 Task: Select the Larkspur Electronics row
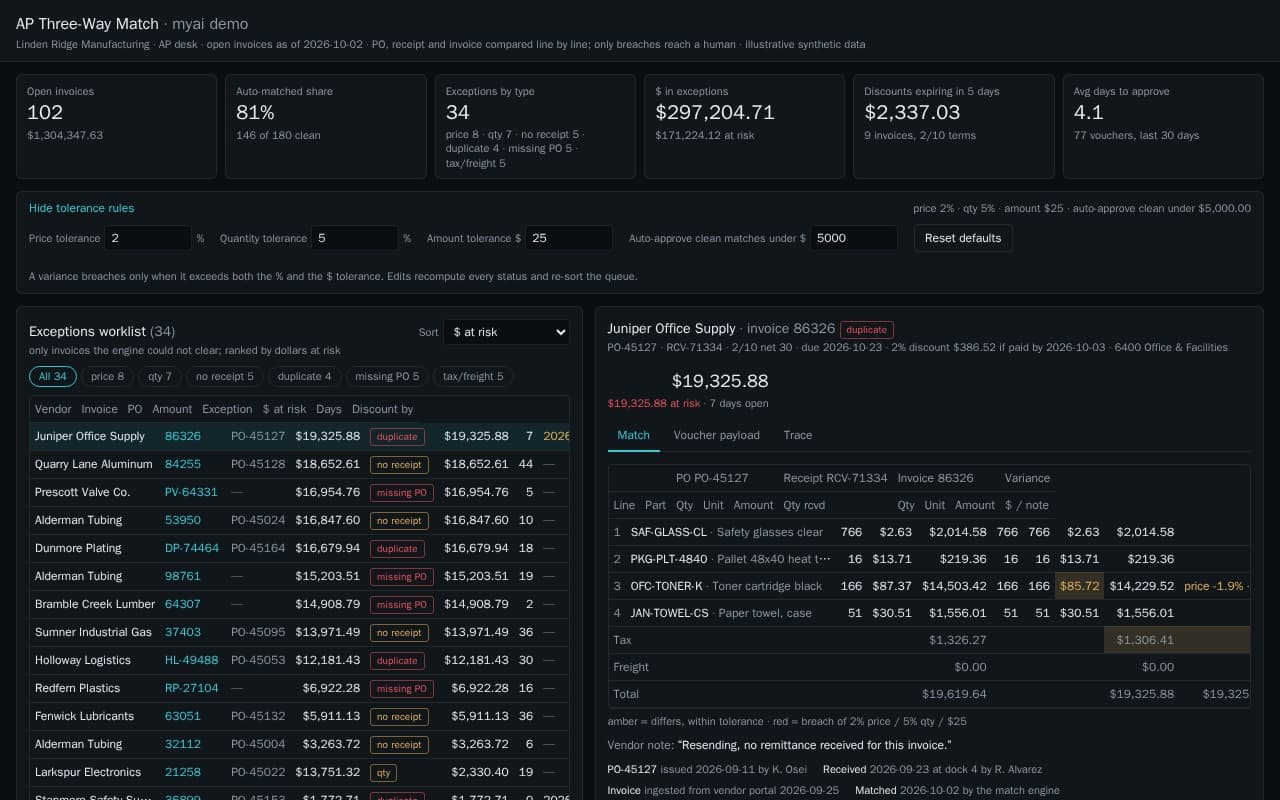pos(299,772)
